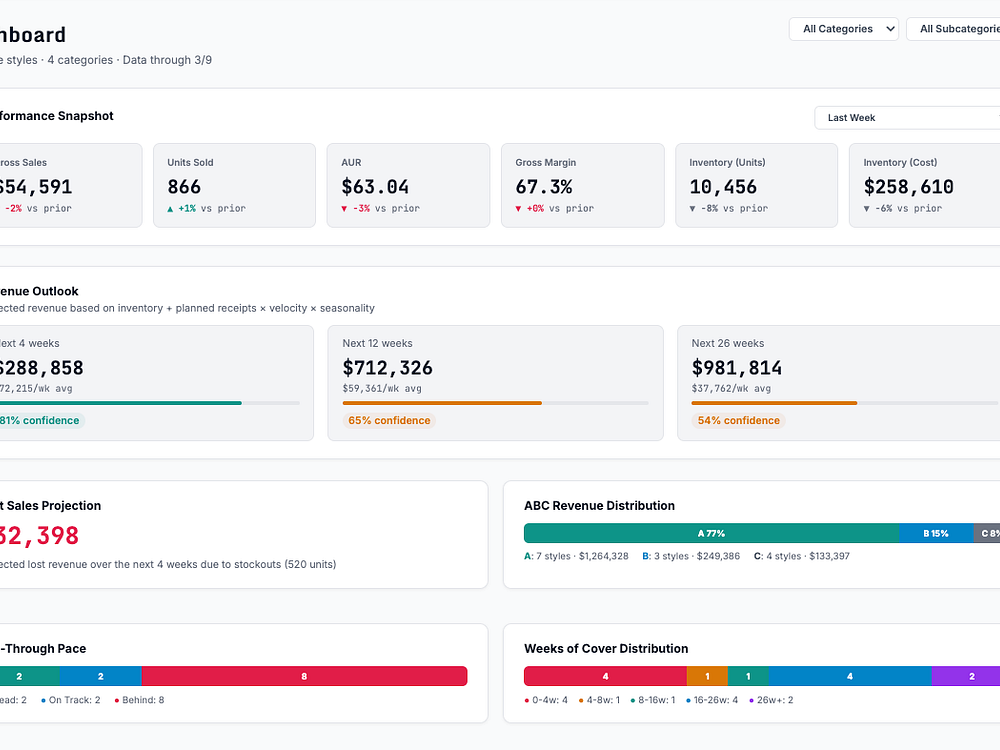Click the purple 26w+ legend dot
This screenshot has width=1000, height=750.
coord(751,701)
